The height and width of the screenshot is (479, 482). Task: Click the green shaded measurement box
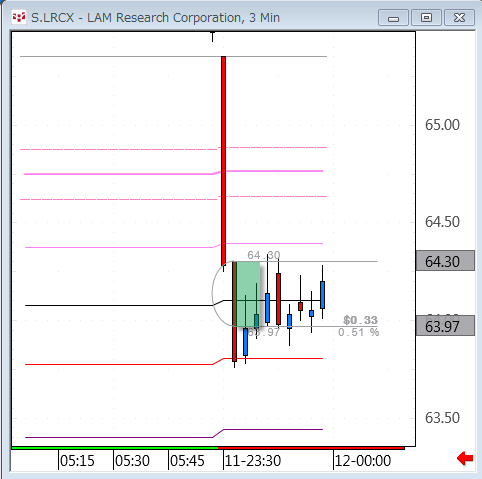(248, 294)
